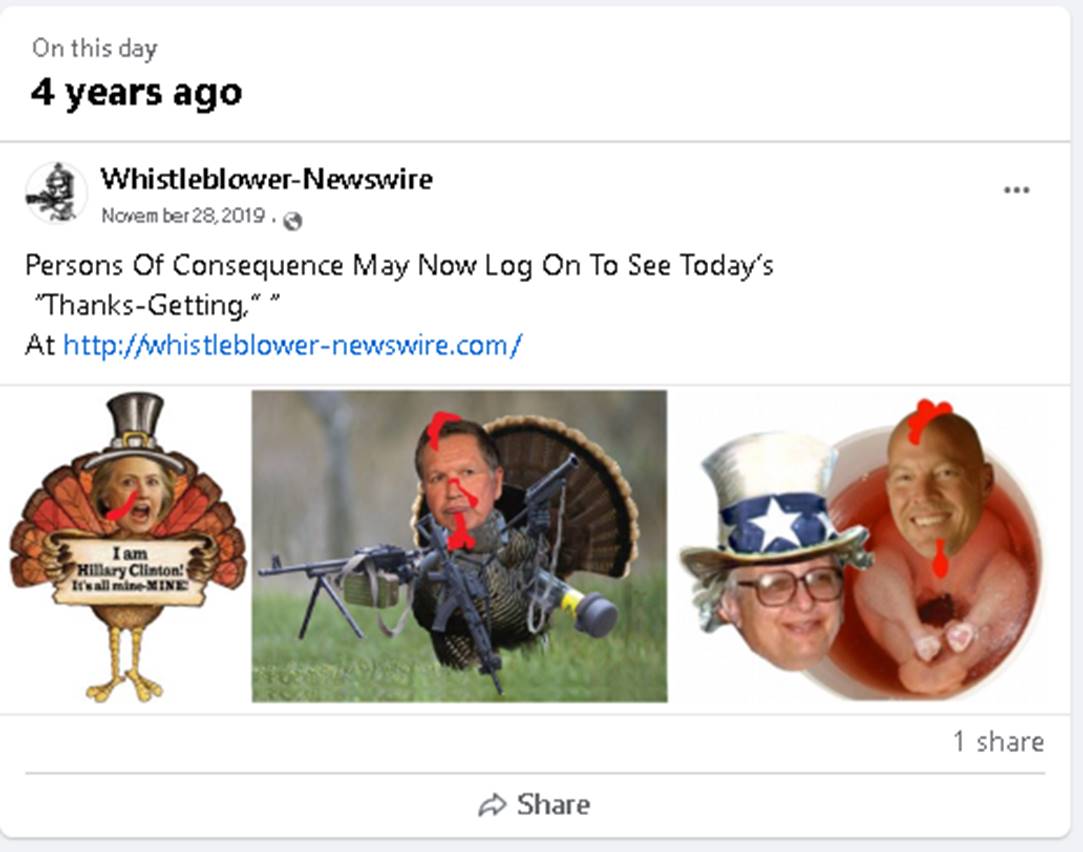
Task: Open the Whistleblower-Newswire page name
Action: [x=267, y=179]
